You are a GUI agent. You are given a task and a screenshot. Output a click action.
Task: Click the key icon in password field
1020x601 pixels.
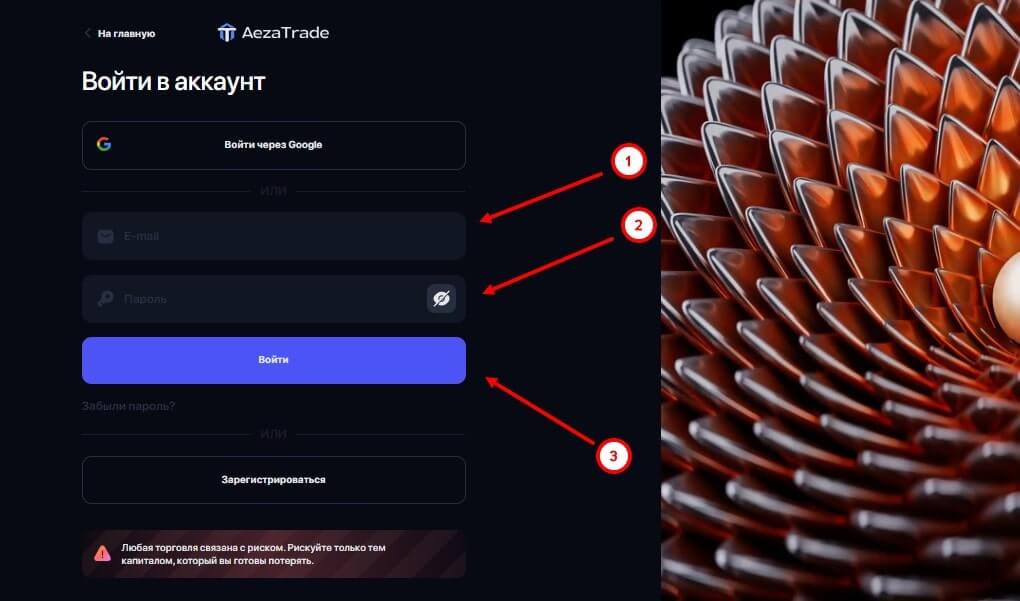pos(105,299)
